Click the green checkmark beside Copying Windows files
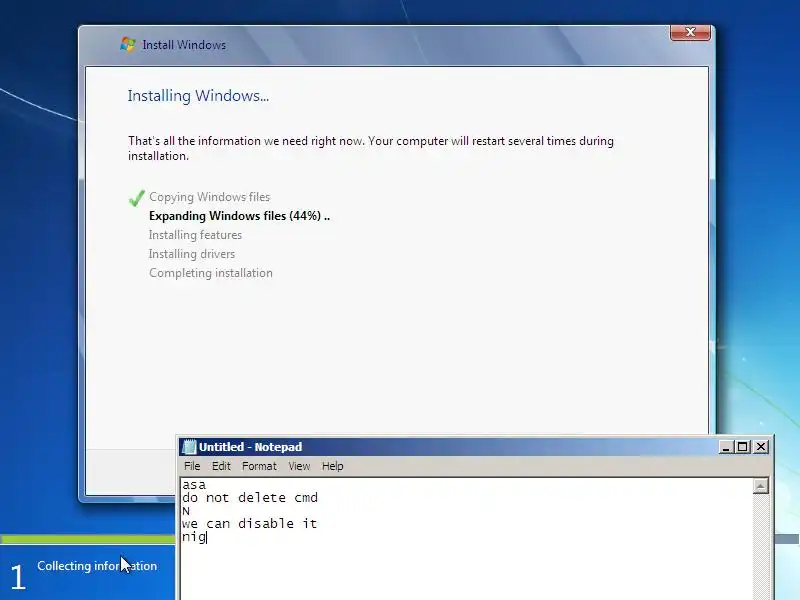This screenshot has width=800, height=600. coord(137,198)
